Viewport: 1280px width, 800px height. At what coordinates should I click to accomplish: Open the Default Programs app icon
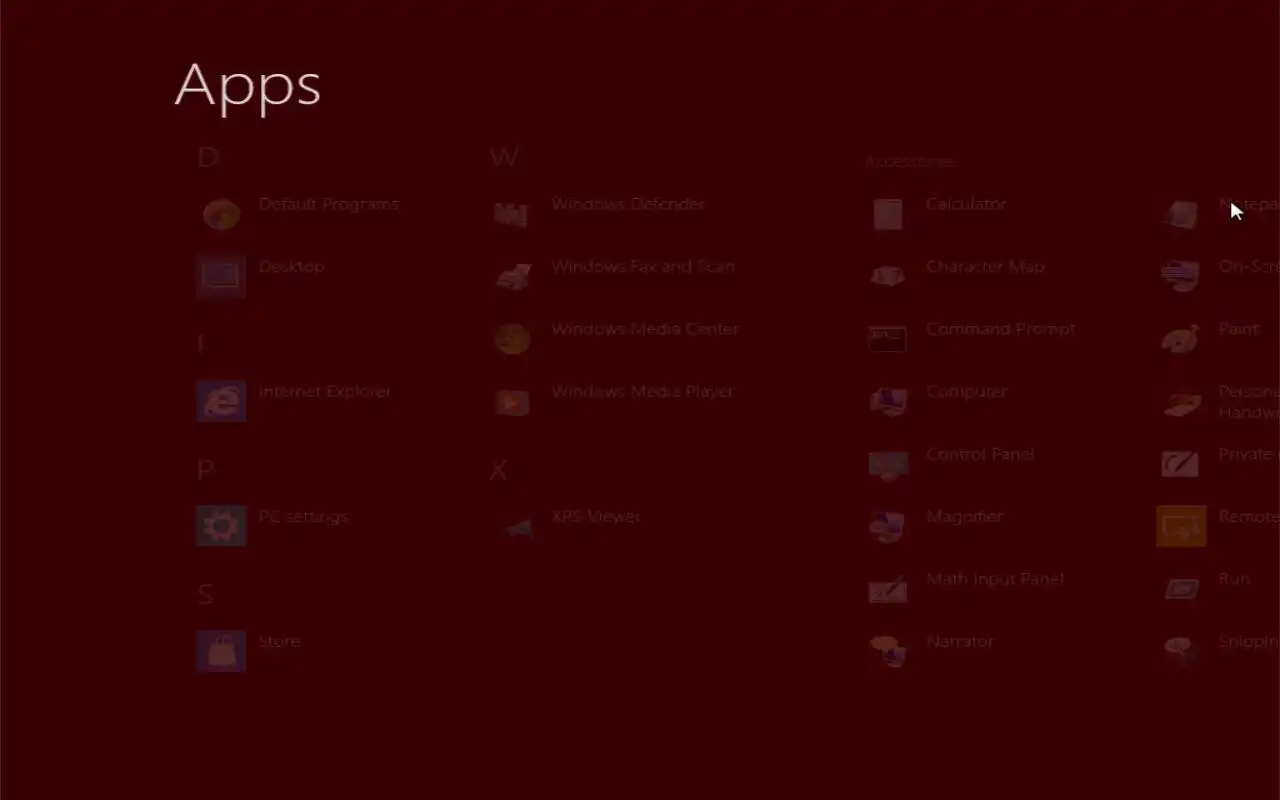(x=221, y=214)
